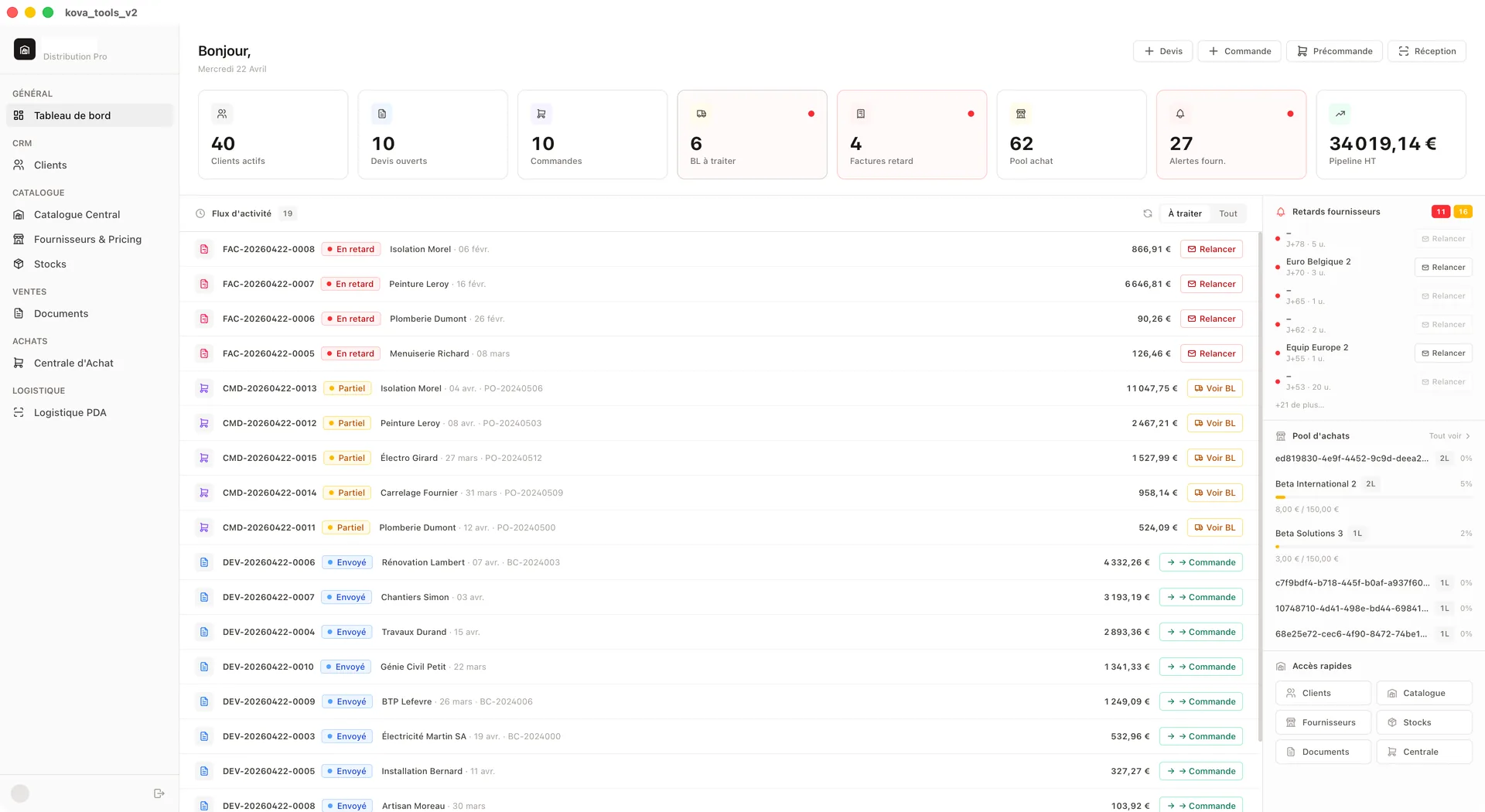
Task: Open Documents under Ventes
Action: pyautogui.click(x=60, y=313)
